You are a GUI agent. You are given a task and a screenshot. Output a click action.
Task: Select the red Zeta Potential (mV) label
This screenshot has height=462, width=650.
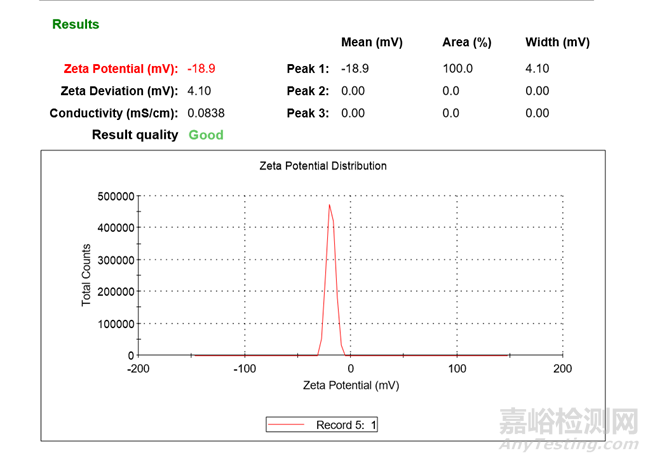click(121, 69)
